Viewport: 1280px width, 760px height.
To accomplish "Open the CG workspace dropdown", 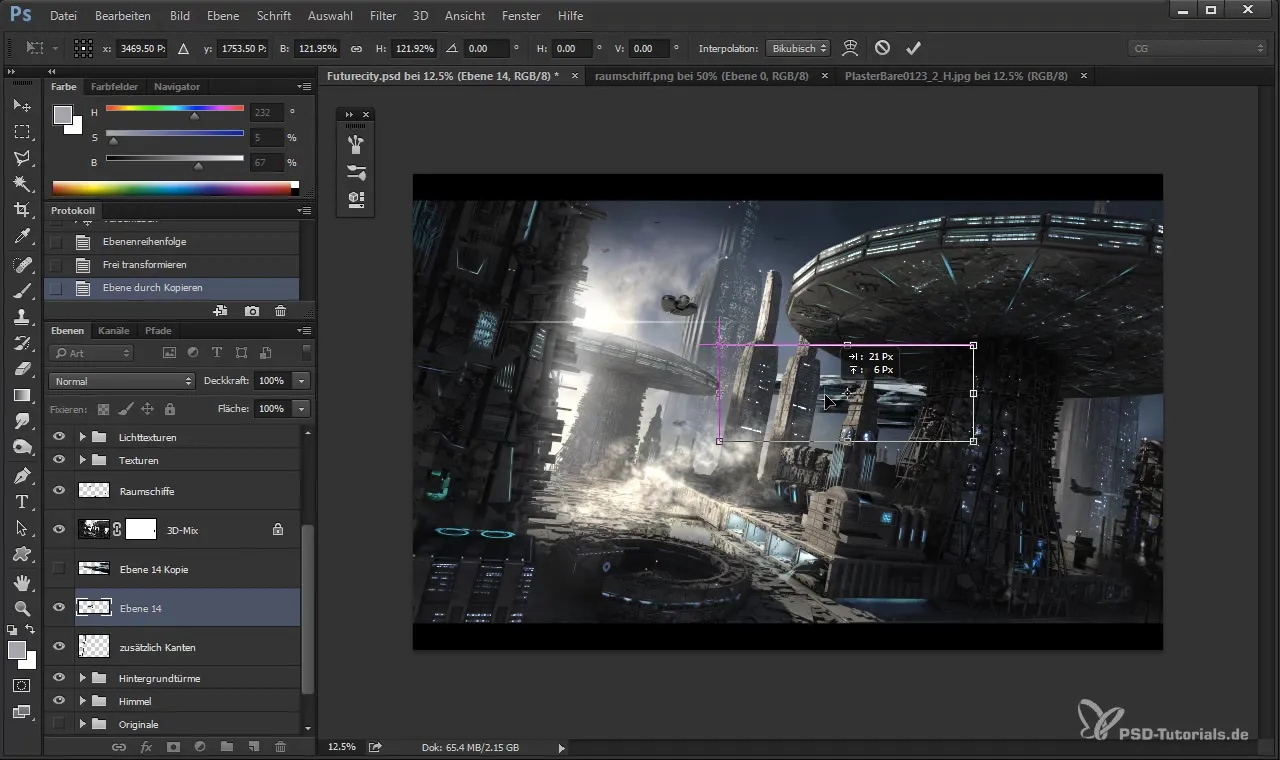I will 1197,48.
